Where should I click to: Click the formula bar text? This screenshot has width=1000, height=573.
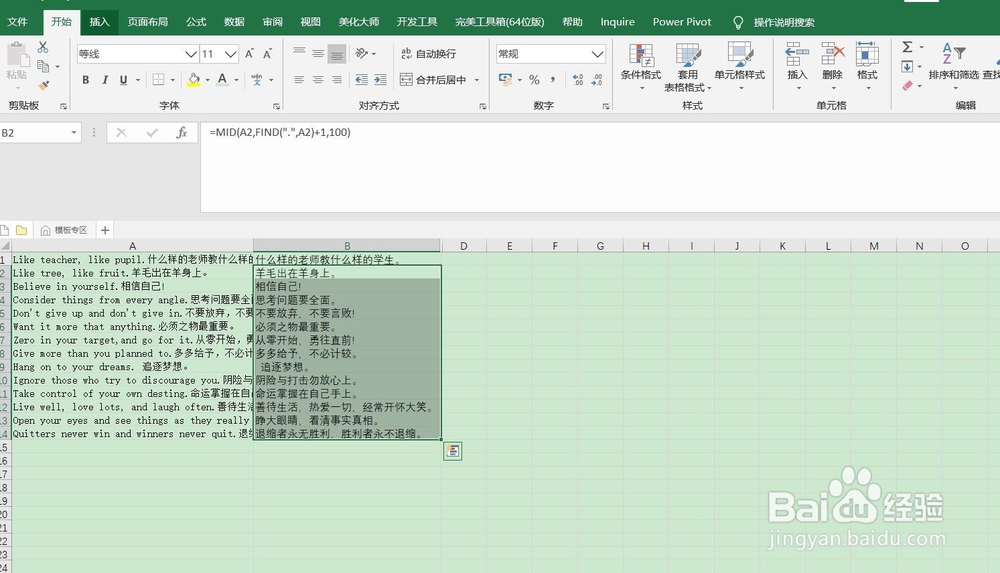click(280, 132)
